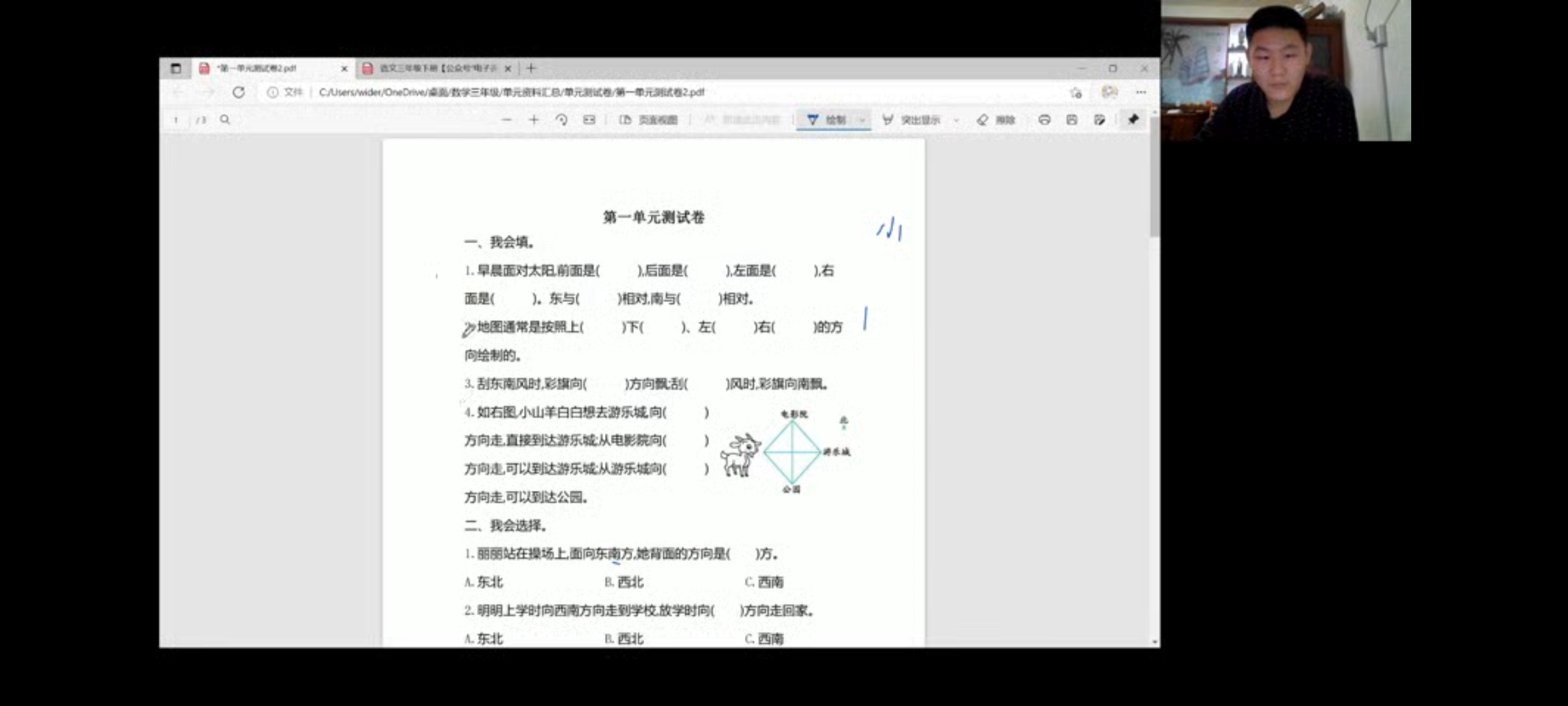Image resolution: width=1568 pixels, height=706 pixels.
Task: Expand the highlight color options dropdown
Action: click(x=956, y=120)
